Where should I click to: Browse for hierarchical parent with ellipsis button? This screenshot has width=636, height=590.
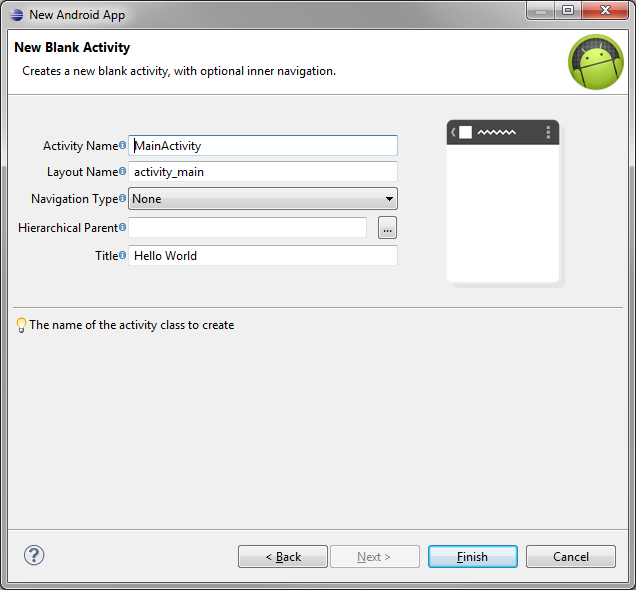point(387,227)
